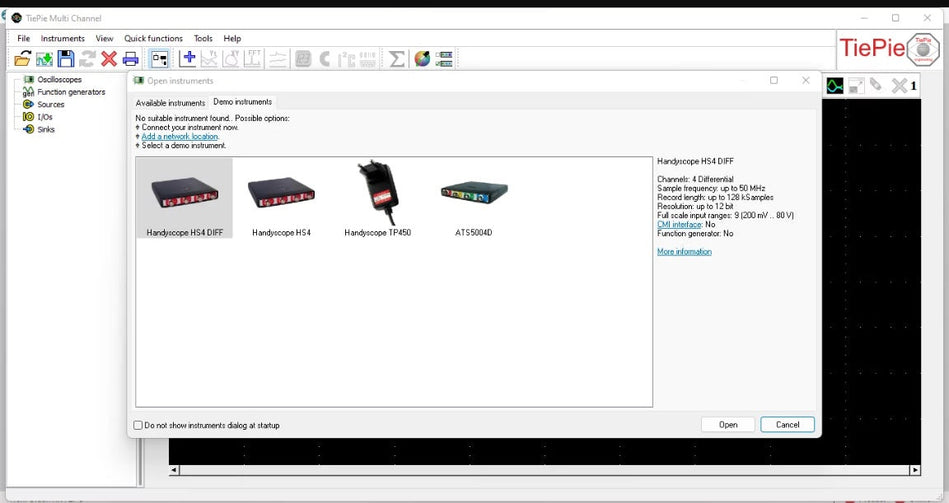
Task: Click the Open button in dialog
Action: (728, 425)
